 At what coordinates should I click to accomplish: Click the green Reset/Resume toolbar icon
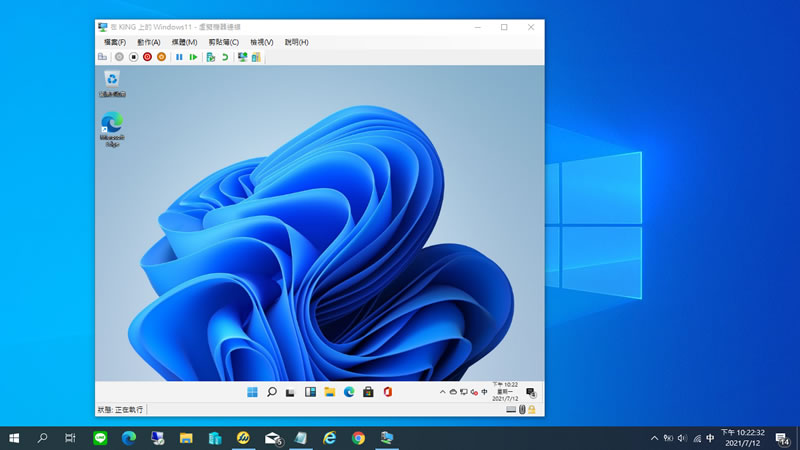193,57
